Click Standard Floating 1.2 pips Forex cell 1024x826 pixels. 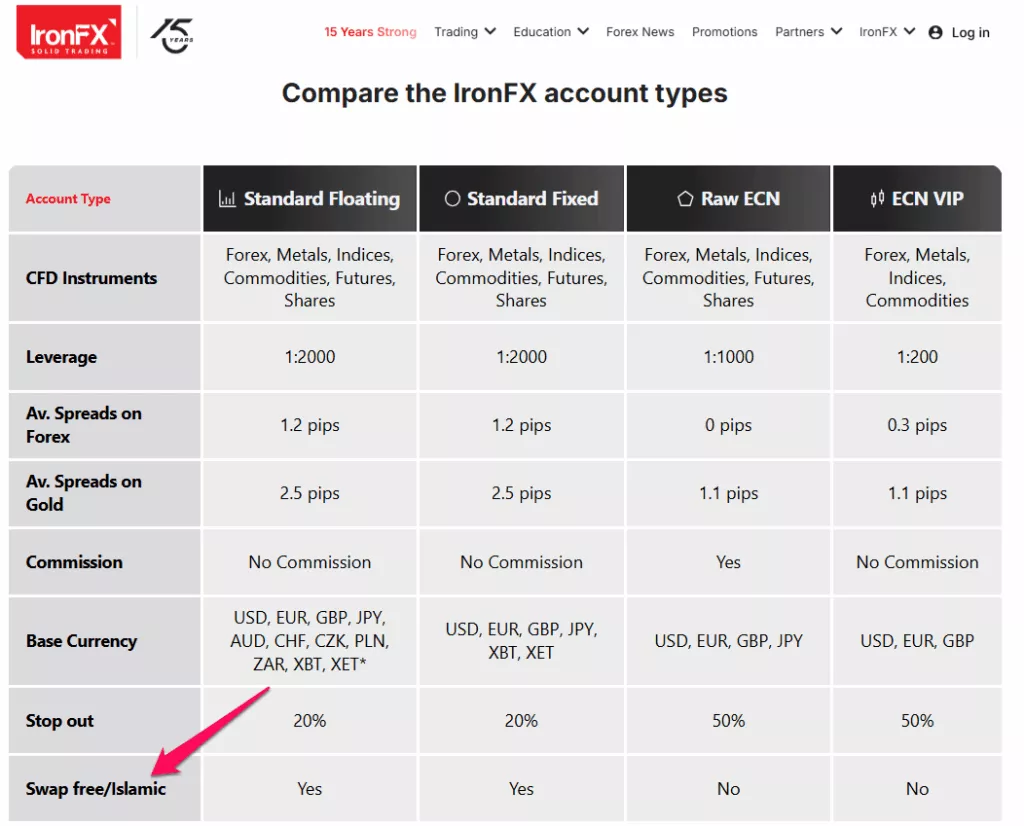pos(310,425)
